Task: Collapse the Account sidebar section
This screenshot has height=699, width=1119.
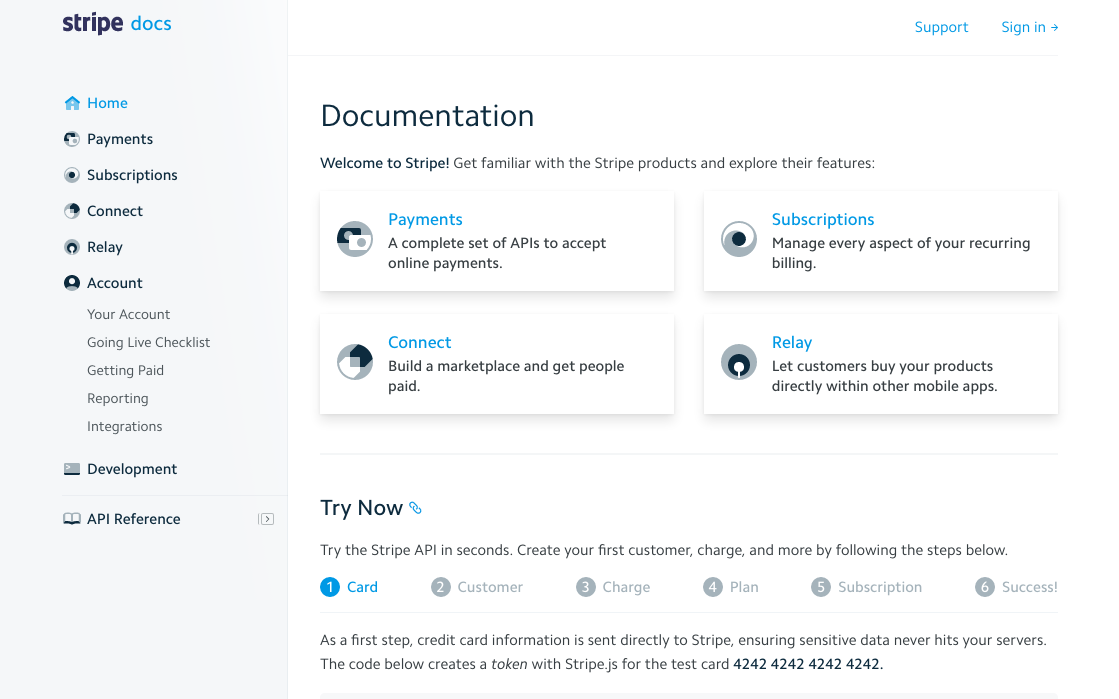Action: pyautogui.click(x=114, y=283)
